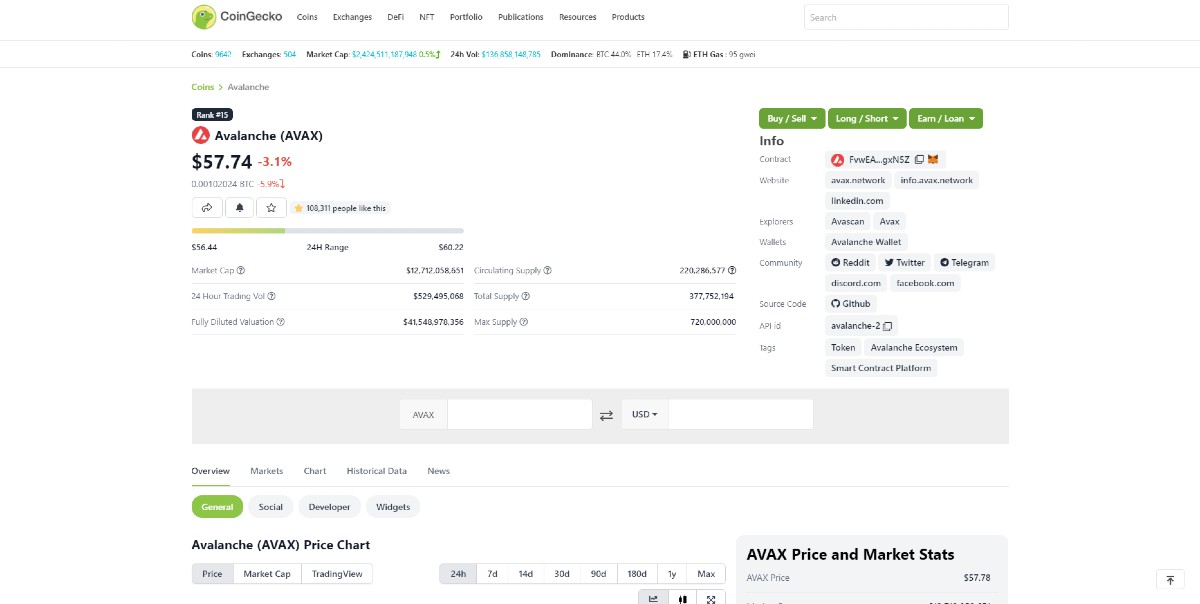Jump back to top of page
Image resolution: width=1200 pixels, height=604 pixels.
1170,580
